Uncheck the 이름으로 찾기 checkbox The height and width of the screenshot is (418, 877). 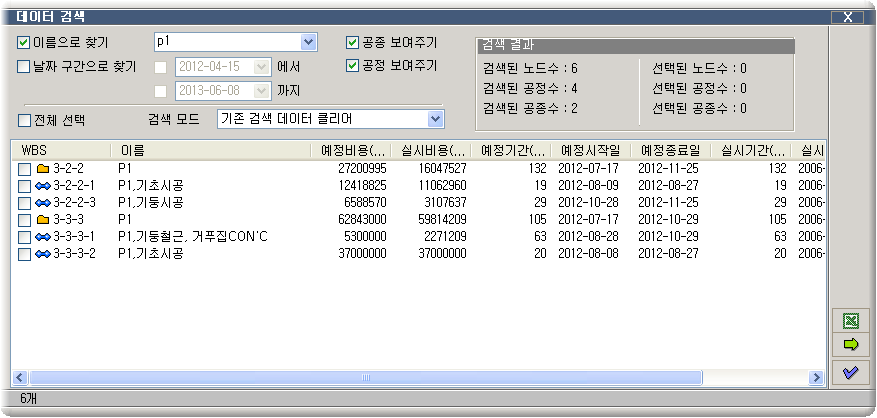[24, 43]
